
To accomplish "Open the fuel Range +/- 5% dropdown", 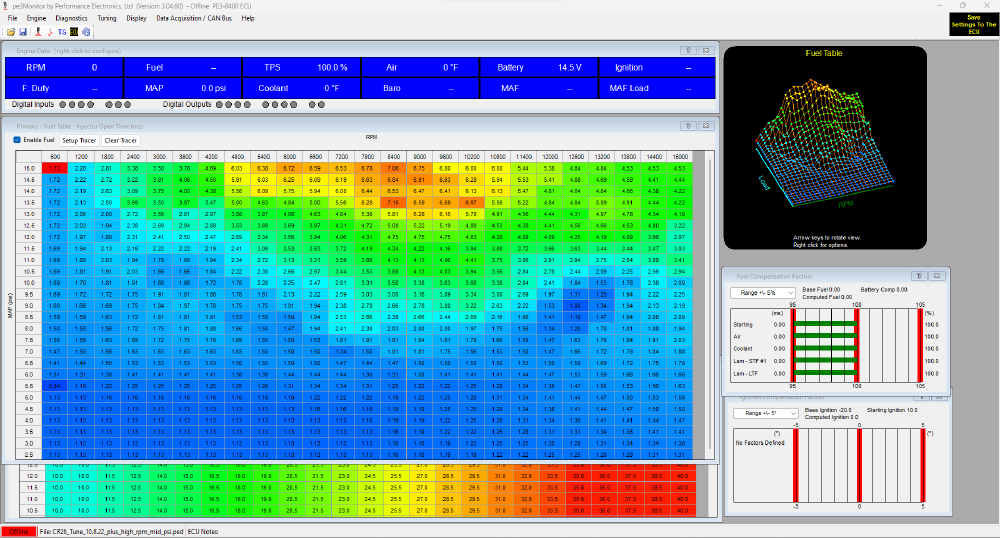I will tap(763, 292).
